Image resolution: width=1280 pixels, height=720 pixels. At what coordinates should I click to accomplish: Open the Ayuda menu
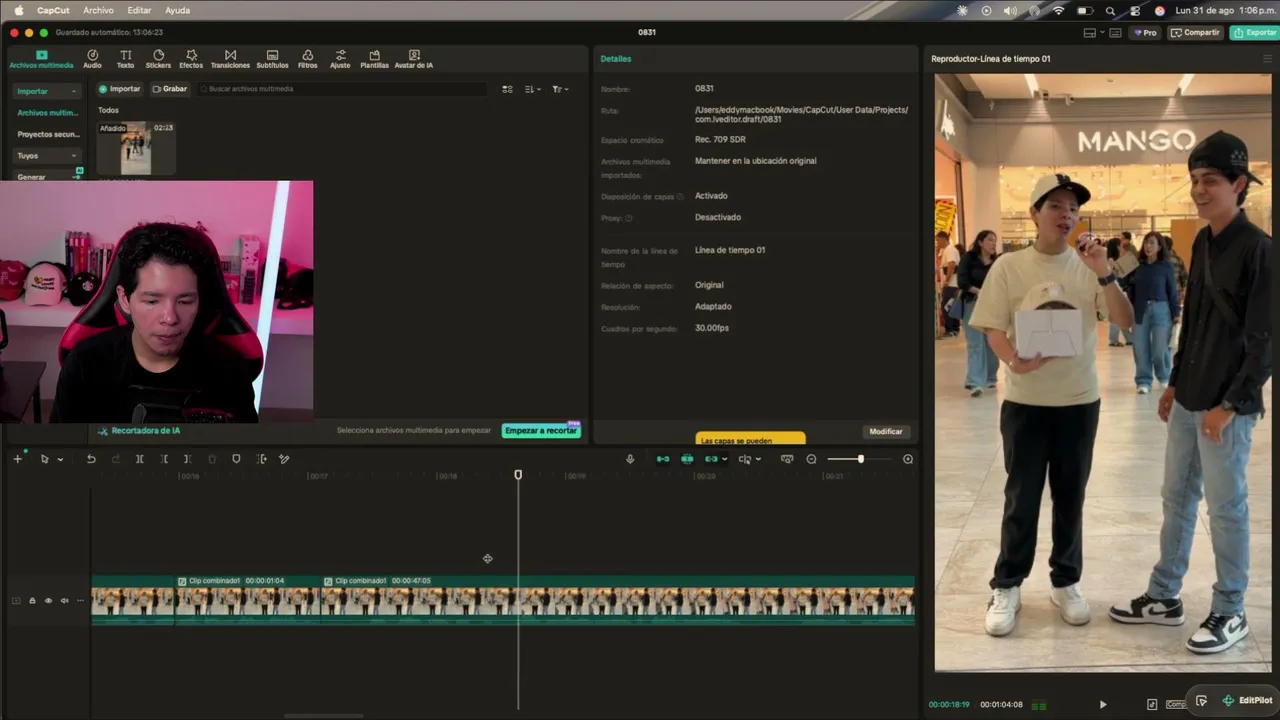pyautogui.click(x=177, y=10)
